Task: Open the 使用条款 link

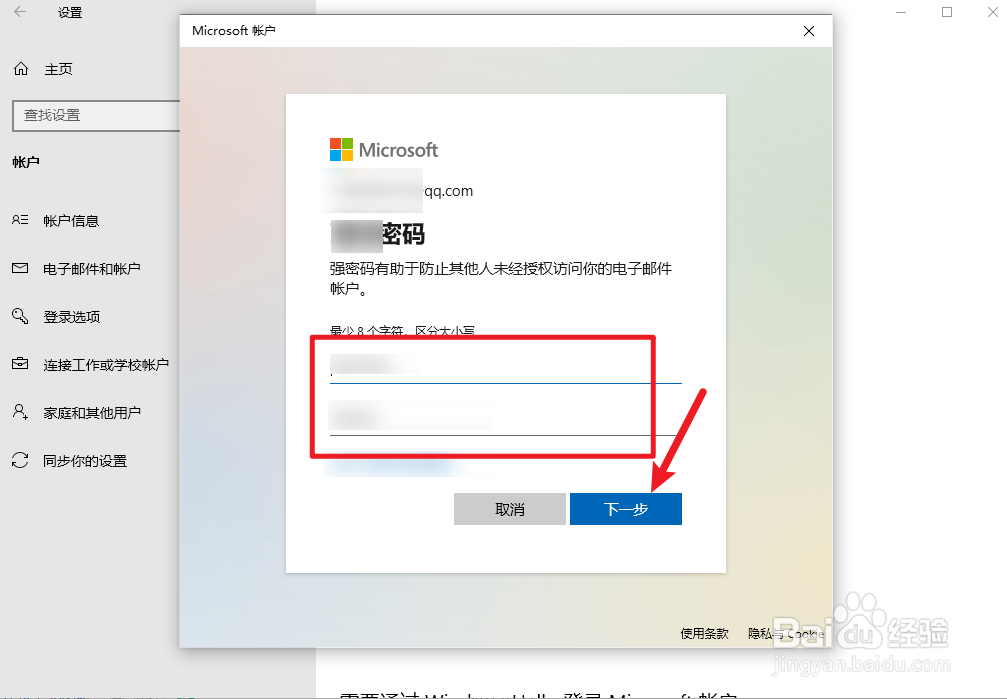Action: [705, 633]
